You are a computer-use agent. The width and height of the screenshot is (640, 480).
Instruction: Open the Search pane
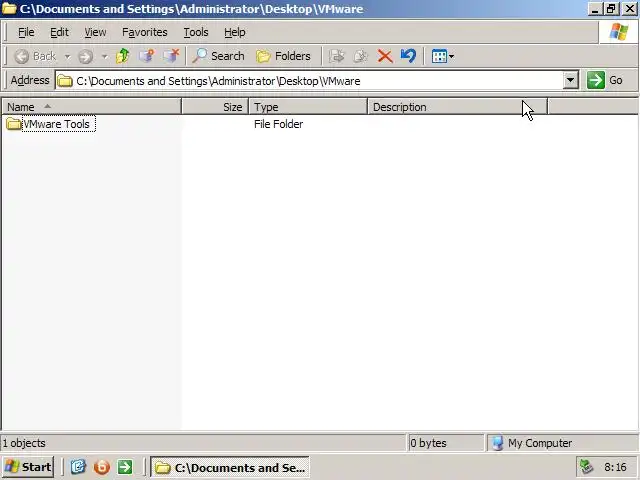tap(218, 56)
